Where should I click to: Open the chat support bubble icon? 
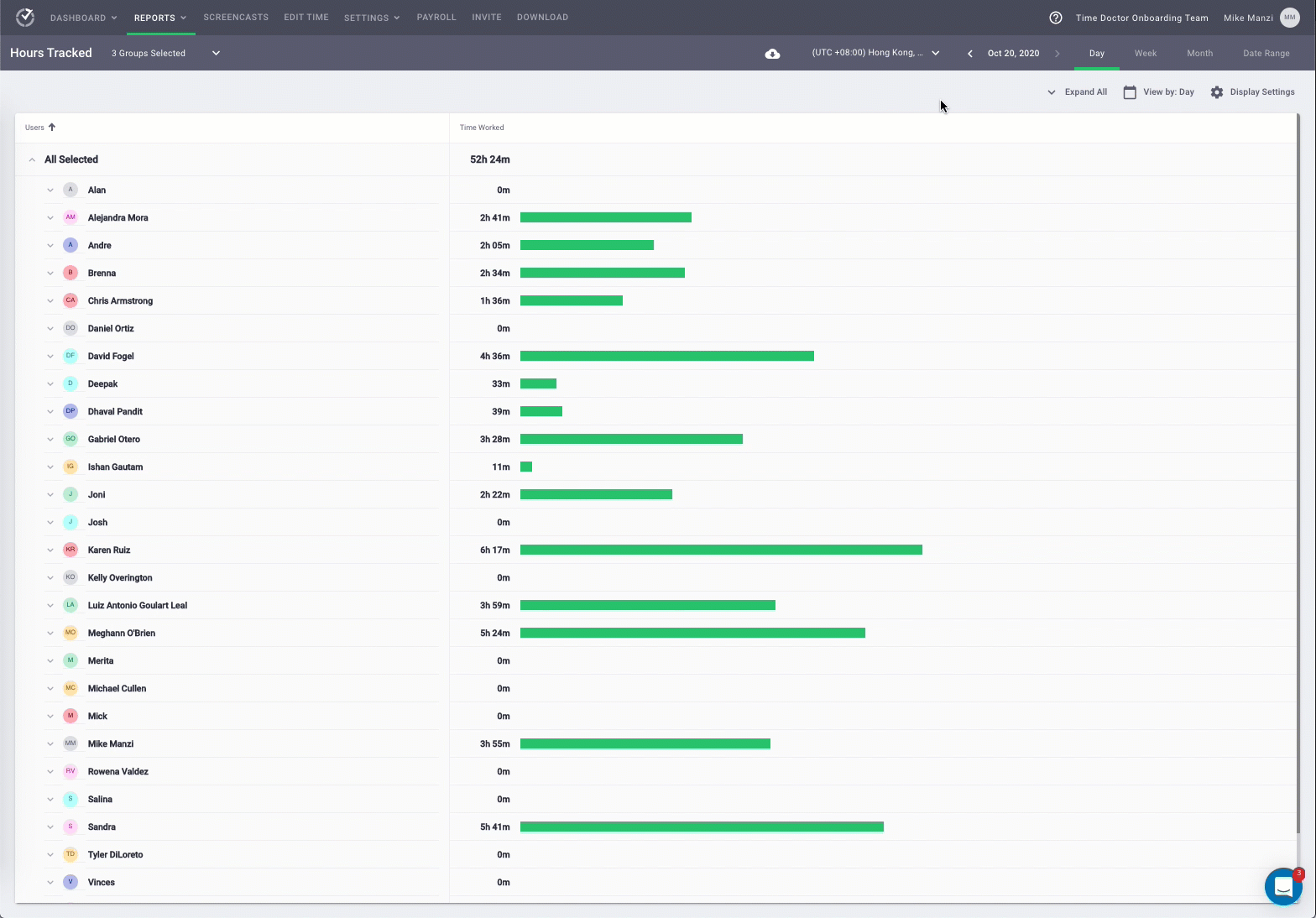coord(1283,887)
